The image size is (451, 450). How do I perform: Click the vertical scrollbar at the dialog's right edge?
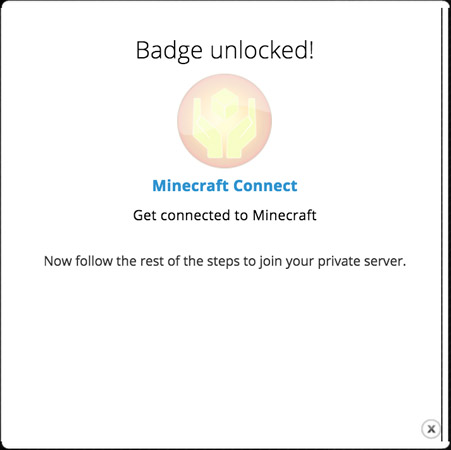(x=442, y=225)
